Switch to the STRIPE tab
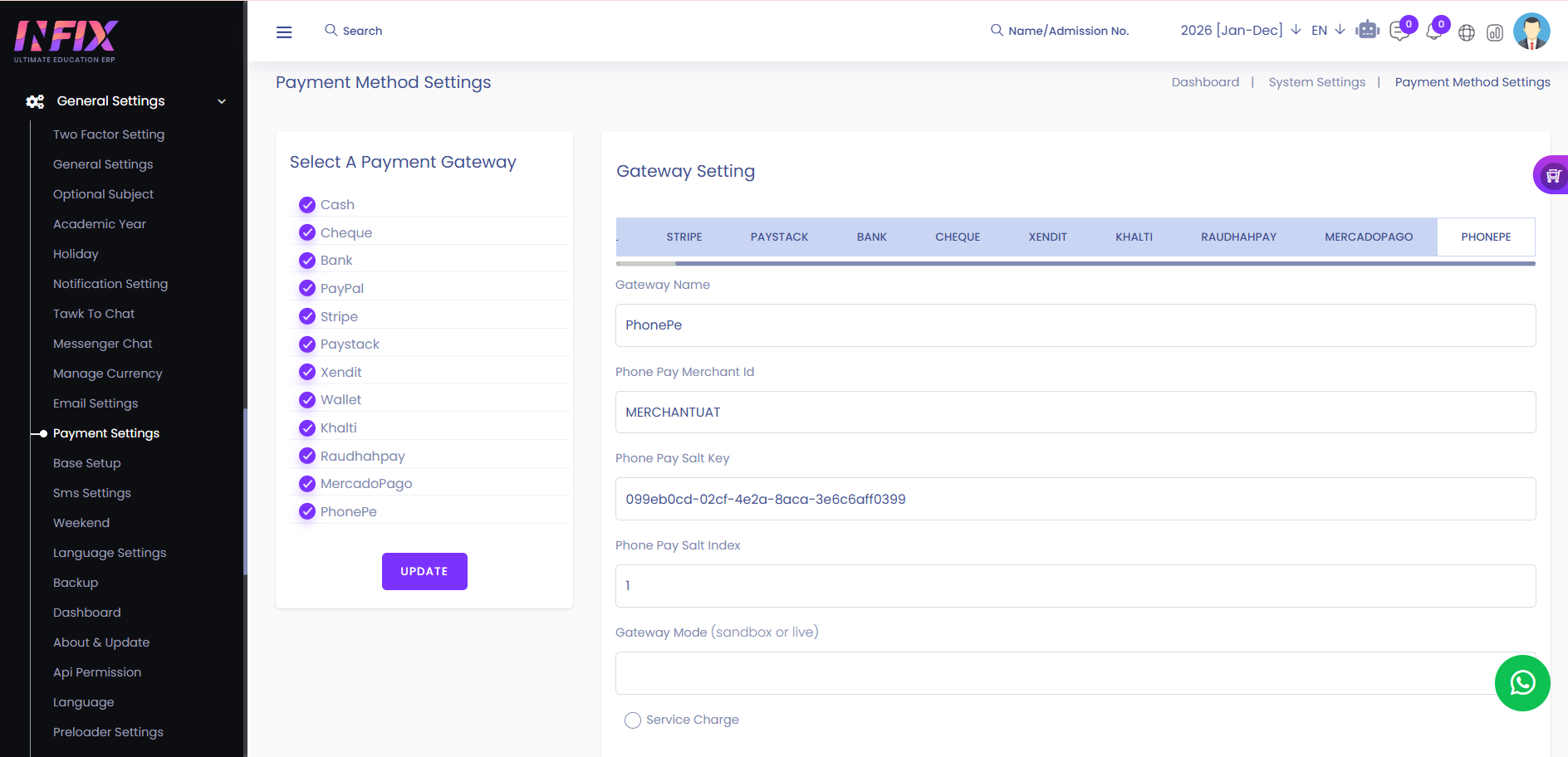This screenshot has width=1568, height=757. coord(684,237)
